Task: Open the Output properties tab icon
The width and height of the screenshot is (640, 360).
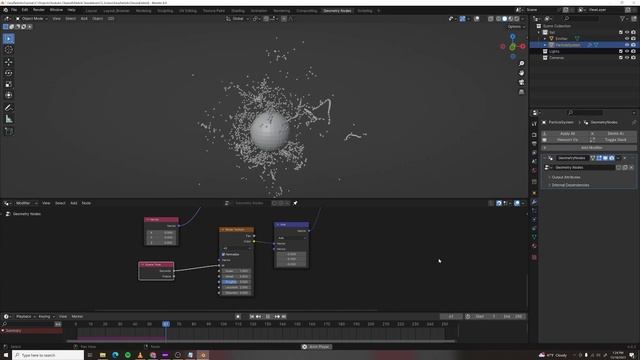Action: click(534, 144)
